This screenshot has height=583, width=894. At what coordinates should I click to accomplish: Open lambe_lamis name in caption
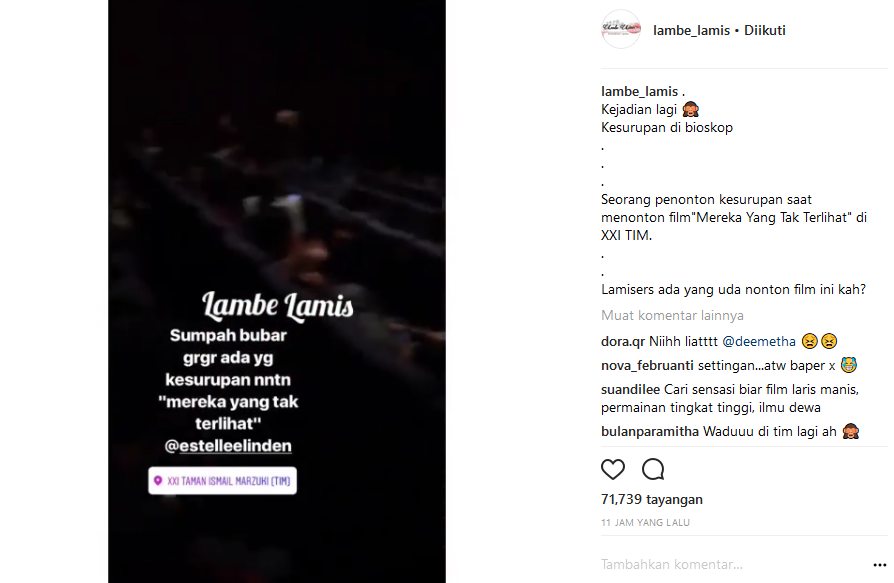coord(639,91)
